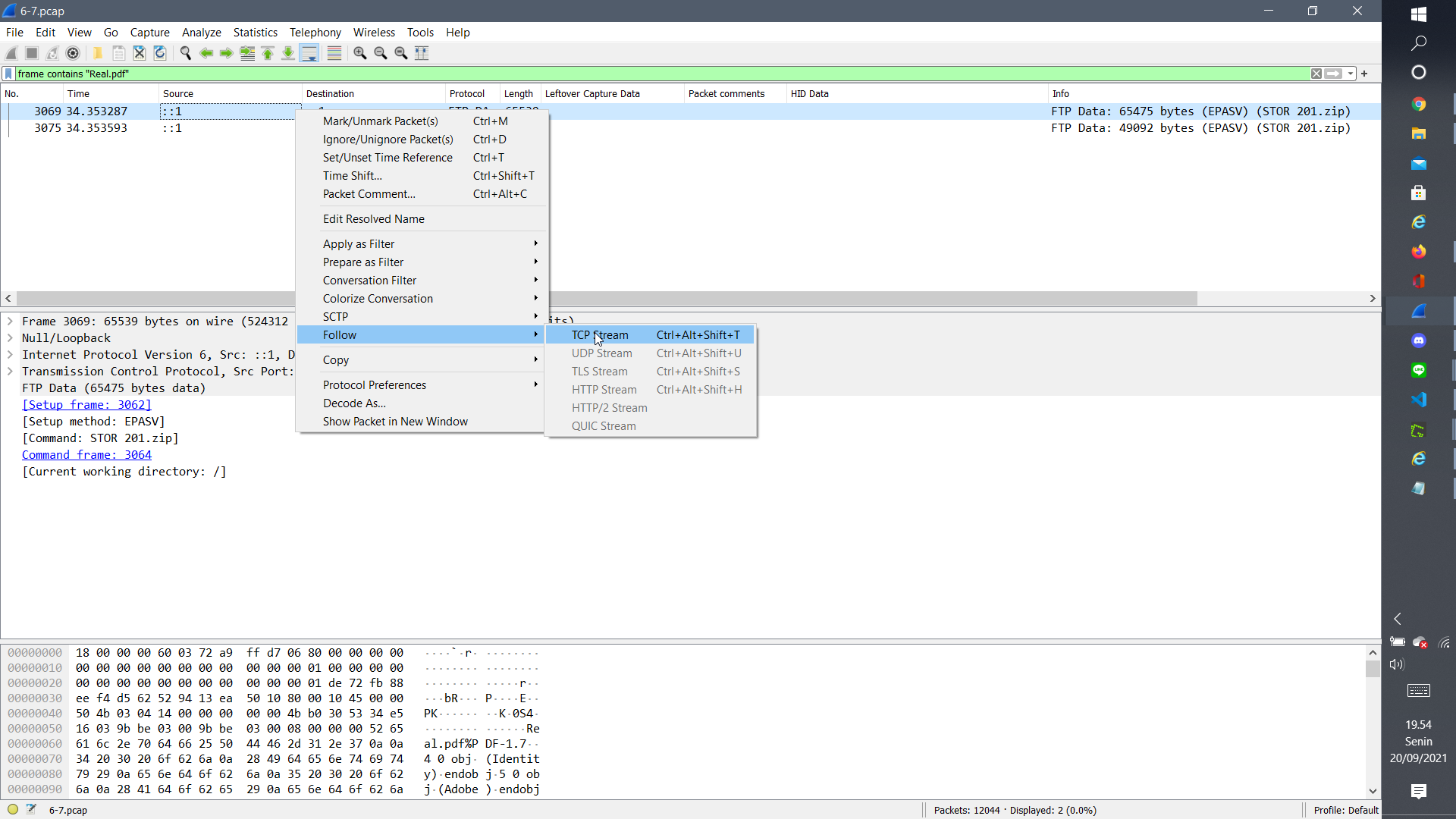Open Chrome from the Windows taskbar
Image resolution: width=1456 pixels, height=819 pixels.
tap(1418, 105)
